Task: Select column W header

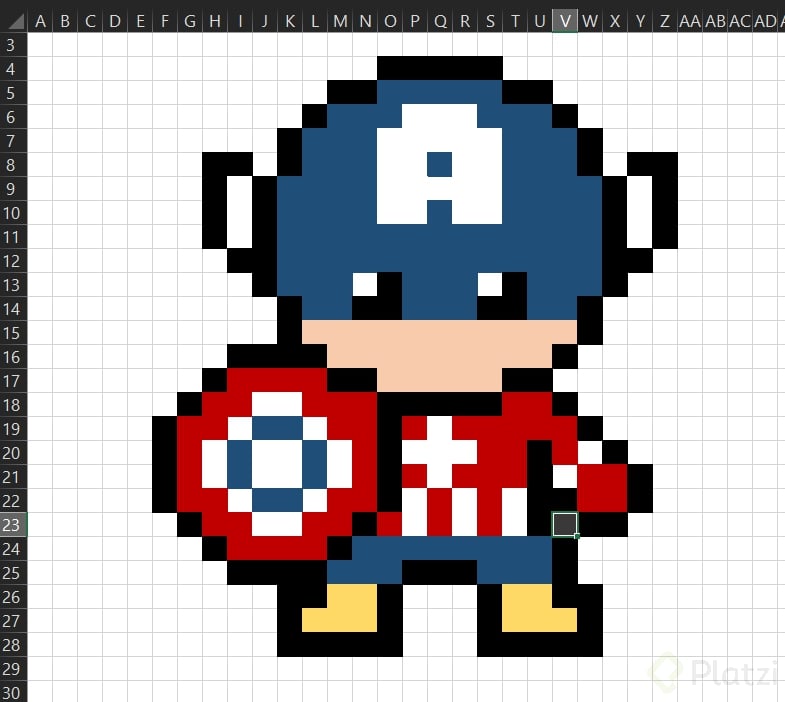Action: pyautogui.click(x=590, y=22)
